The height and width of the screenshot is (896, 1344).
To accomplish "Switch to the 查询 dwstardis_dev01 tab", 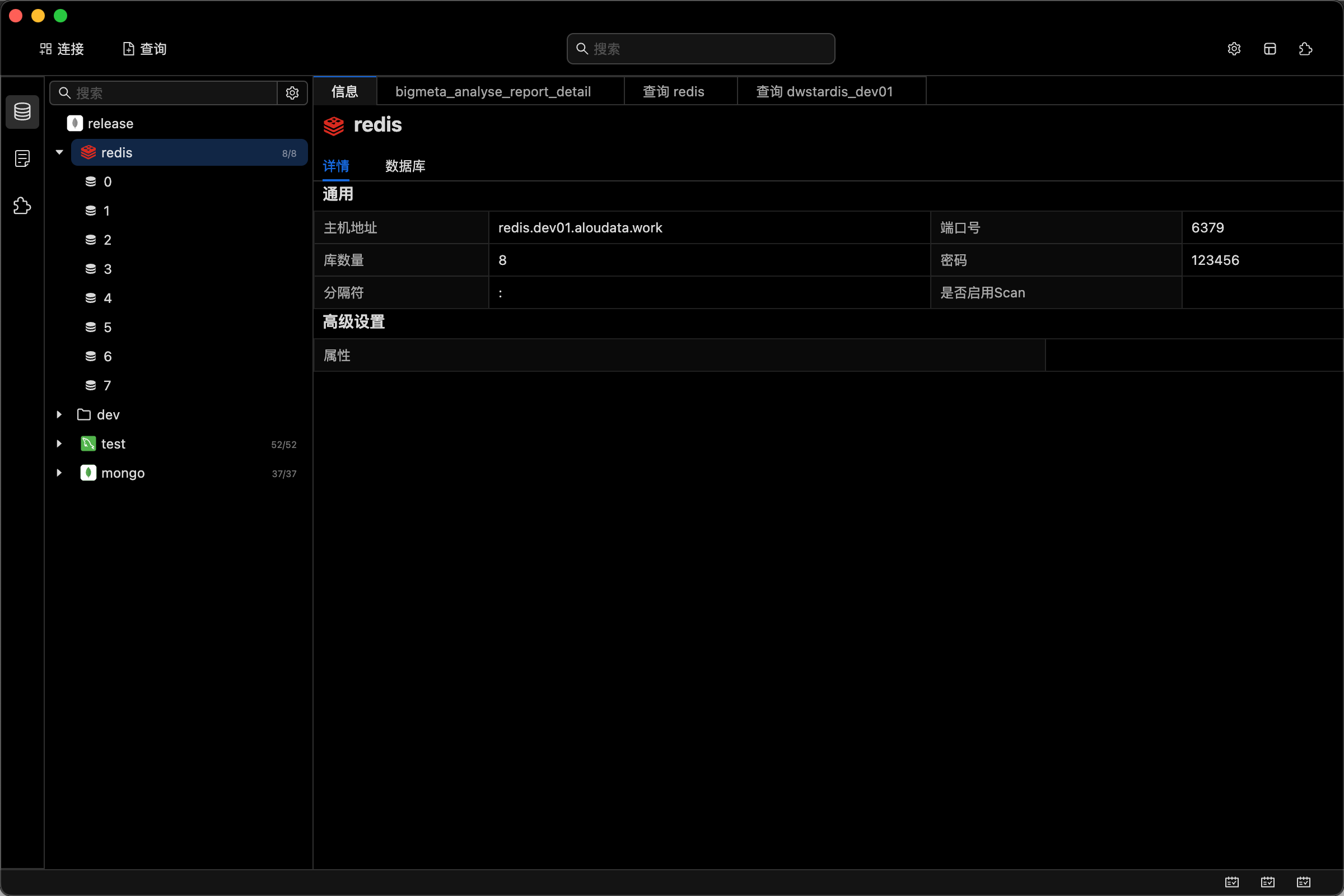I will click(x=824, y=91).
